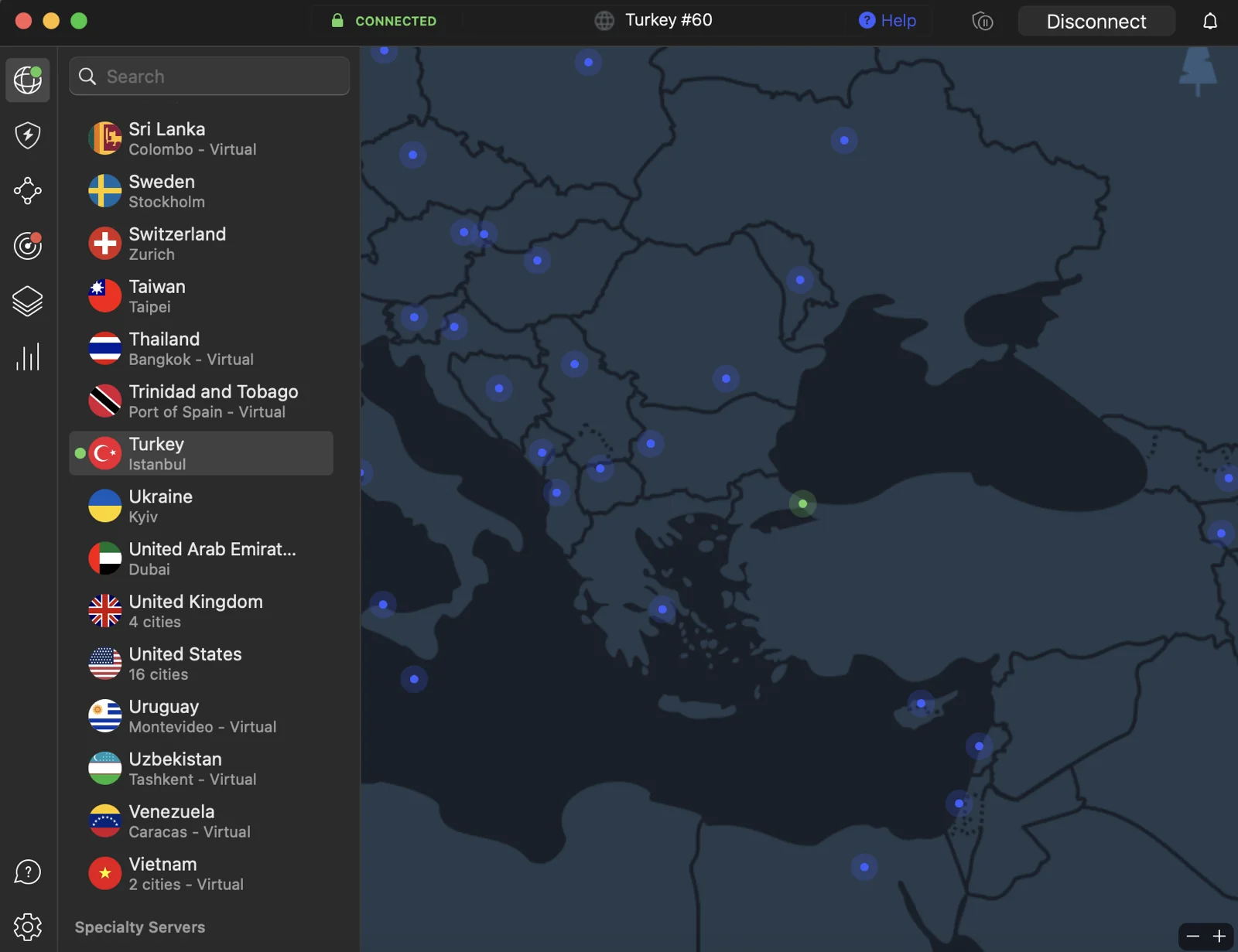Open Dark Web Monitor
1238x952 pixels.
tap(27, 246)
